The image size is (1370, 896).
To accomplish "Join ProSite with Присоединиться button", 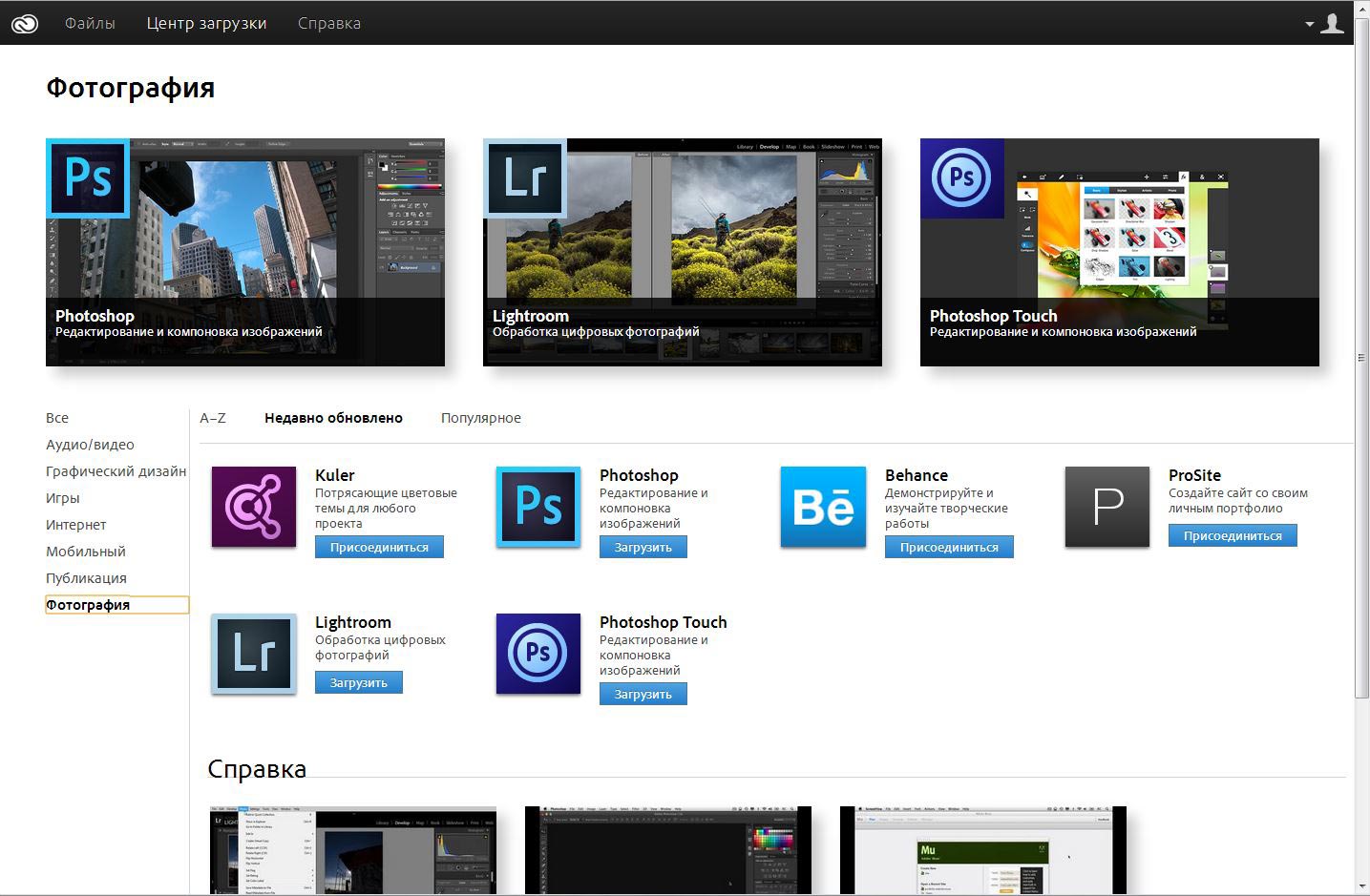I will coord(1233,535).
